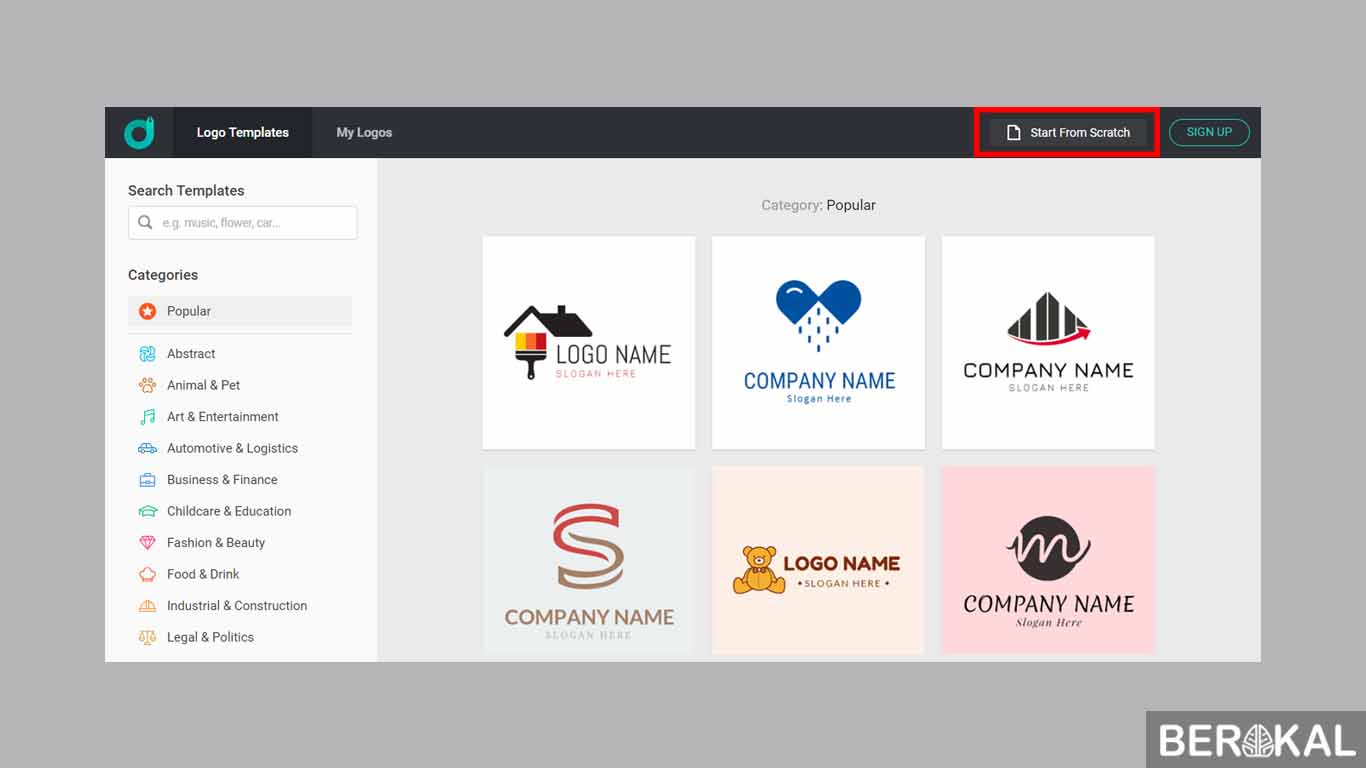Viewport: 1366px width, 768px height.
Task: Select the Abstract category icon
Action: tap(148, 354)
